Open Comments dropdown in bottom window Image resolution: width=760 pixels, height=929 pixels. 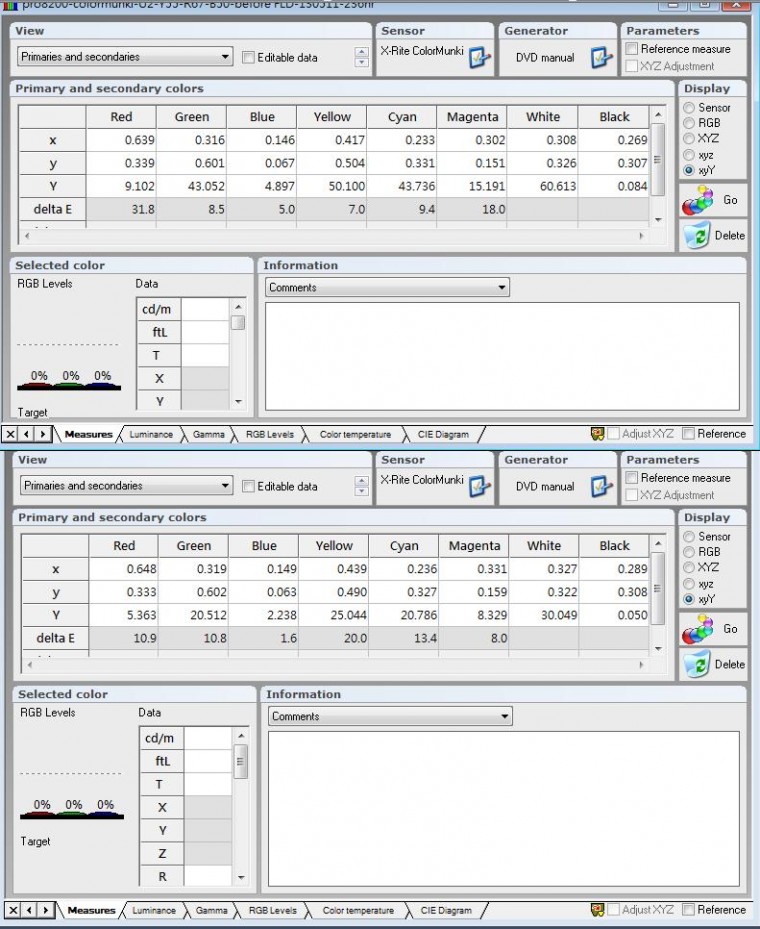tap(390, 716)
